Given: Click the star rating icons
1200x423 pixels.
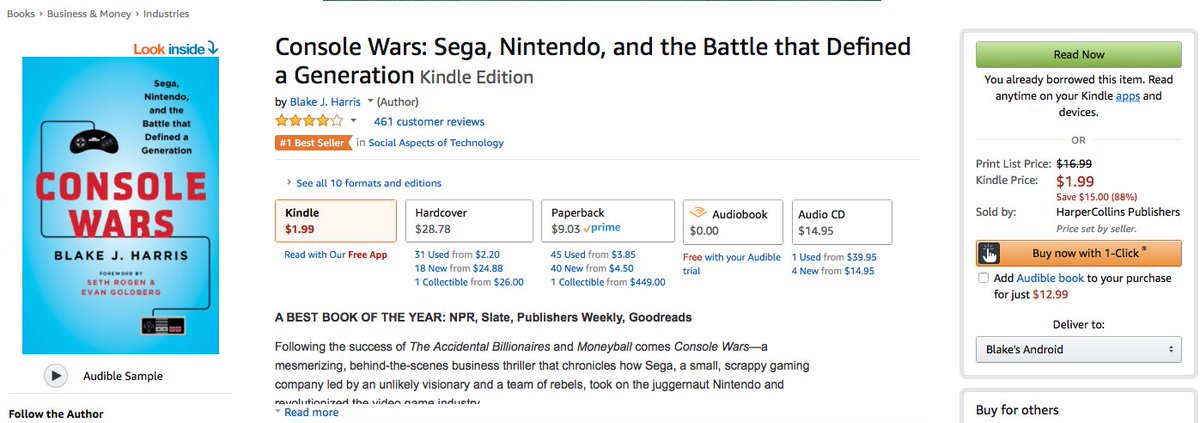Looking at the screenshot, I should (x=309, y=121).
